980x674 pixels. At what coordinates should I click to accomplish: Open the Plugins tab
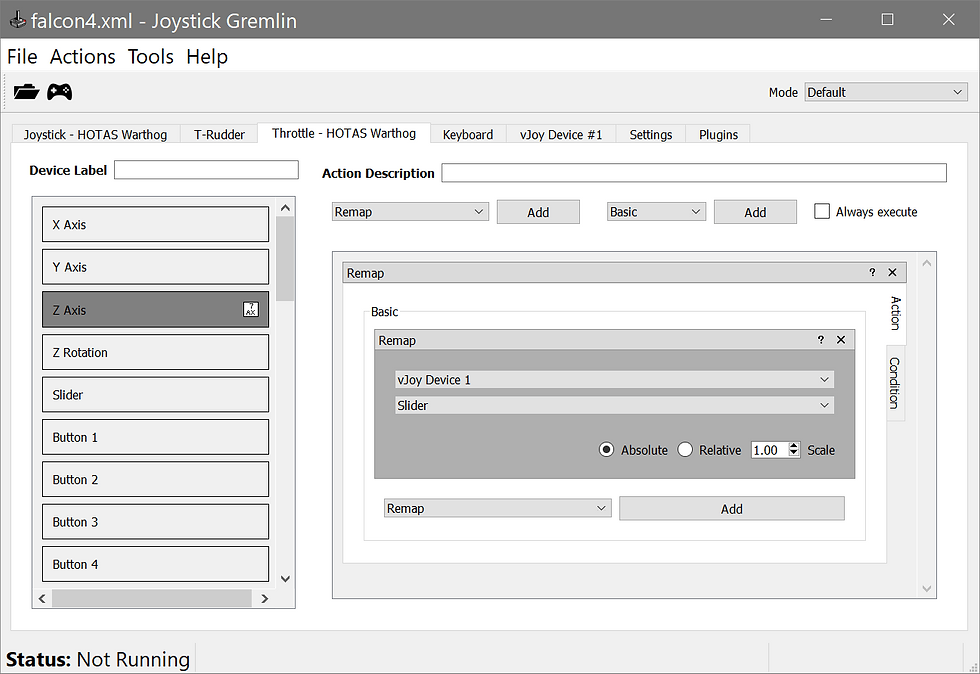718,134
